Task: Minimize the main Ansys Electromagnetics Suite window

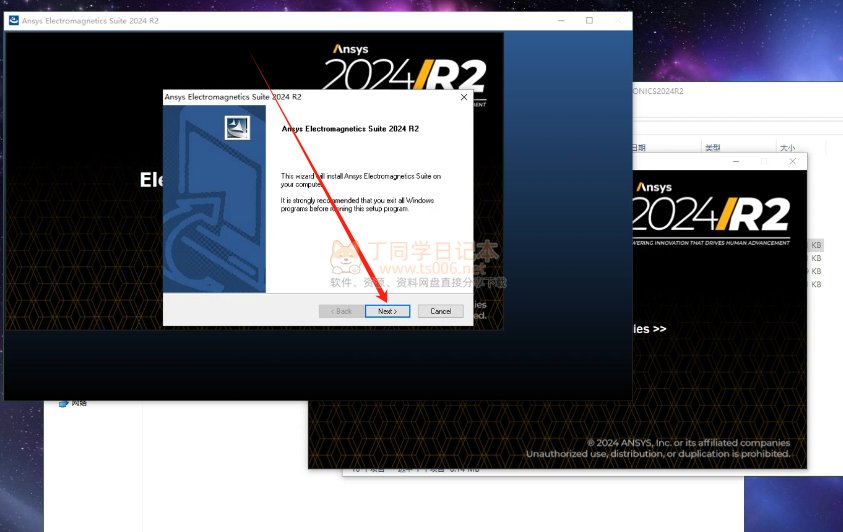Action: tap(561, 20)
